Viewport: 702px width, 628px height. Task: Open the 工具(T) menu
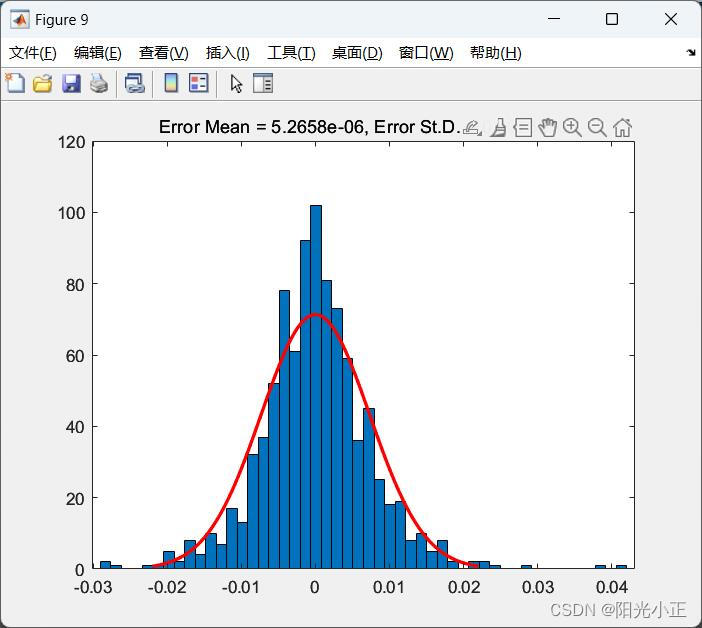click(291, 53)
